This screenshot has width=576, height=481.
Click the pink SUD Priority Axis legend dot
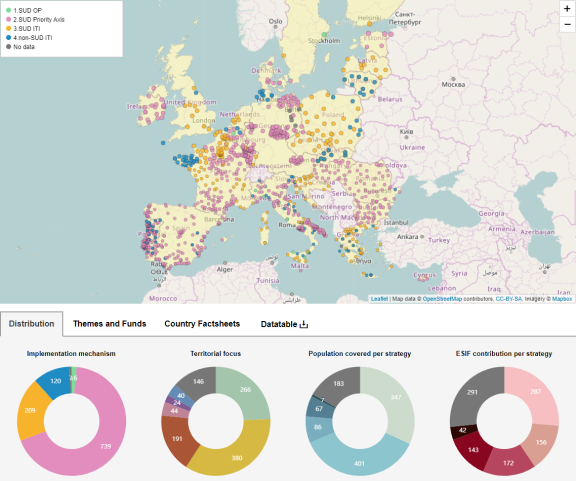tap(8, 19)
